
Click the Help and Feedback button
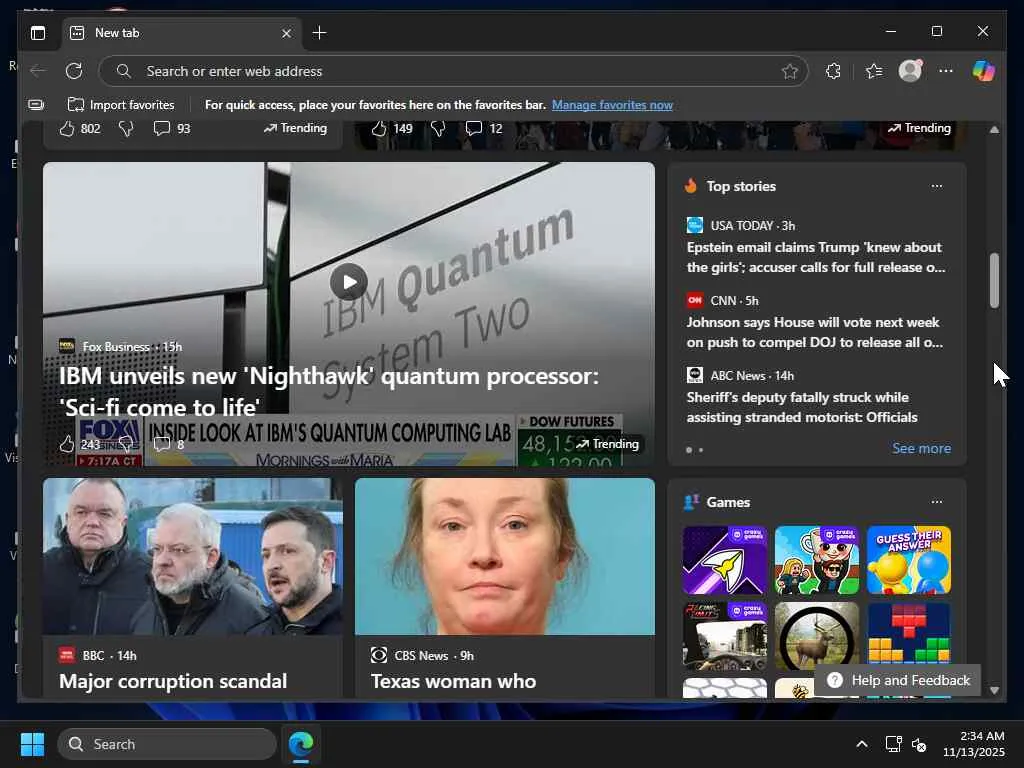tap(898, 680)
